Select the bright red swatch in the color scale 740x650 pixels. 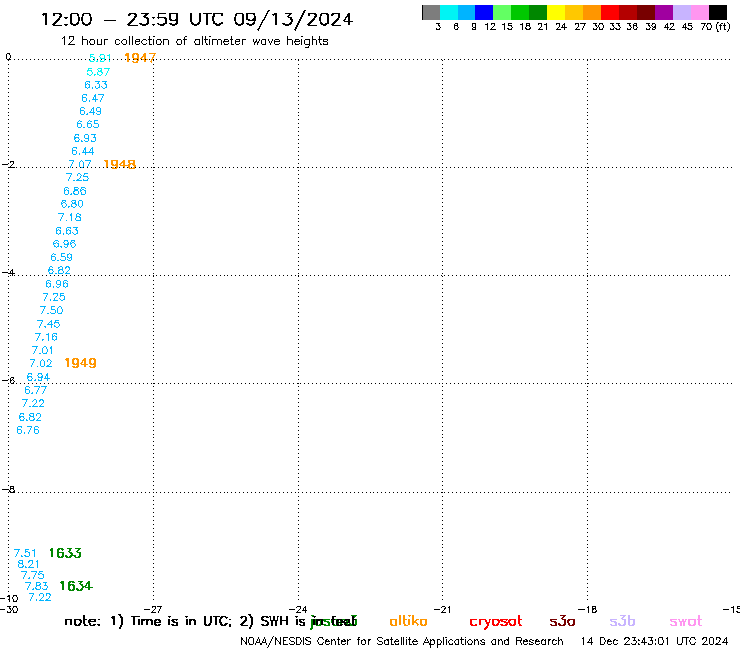coord(610,12)
